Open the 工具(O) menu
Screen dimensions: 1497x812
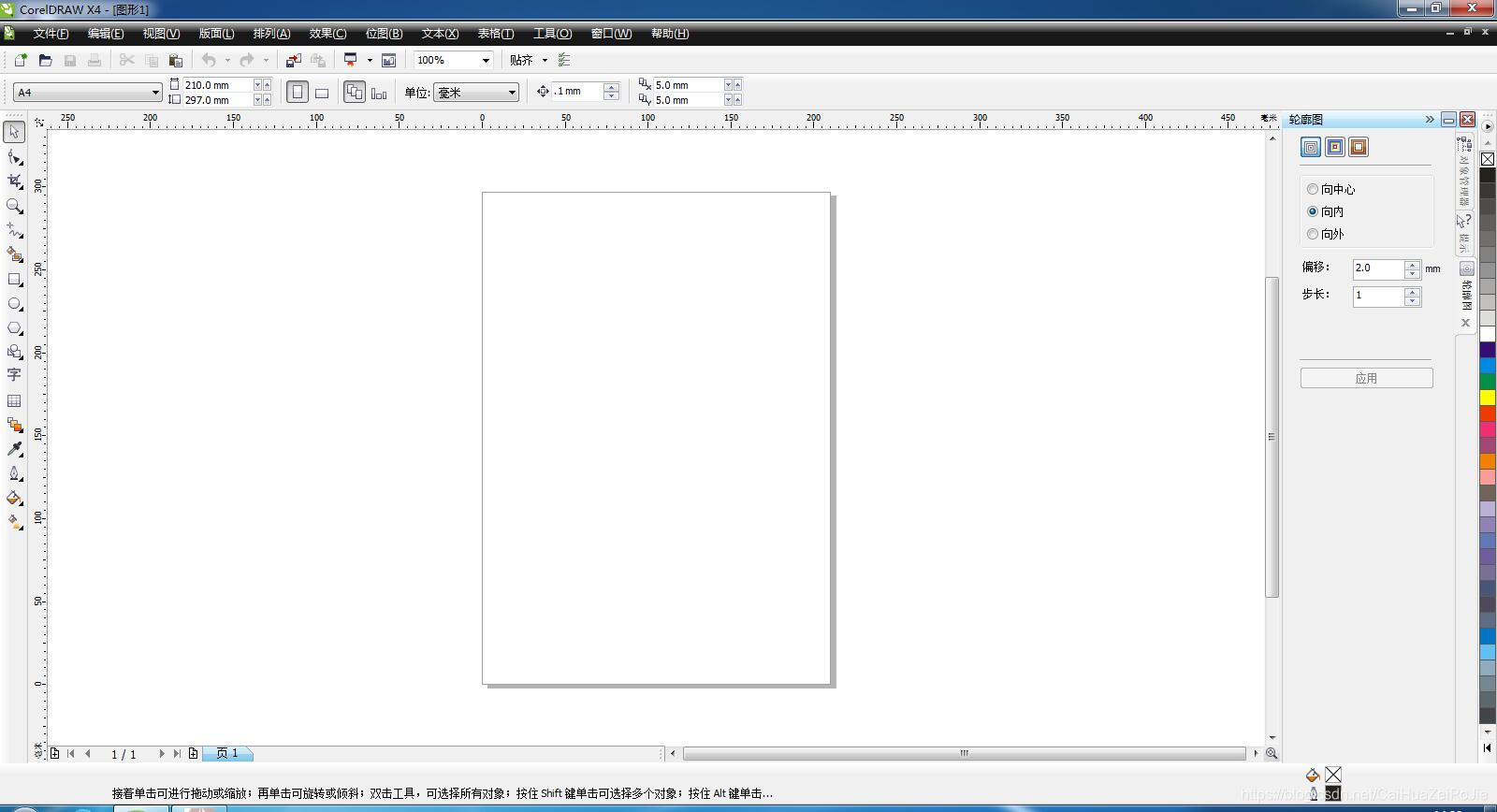[x=552, y=34]
